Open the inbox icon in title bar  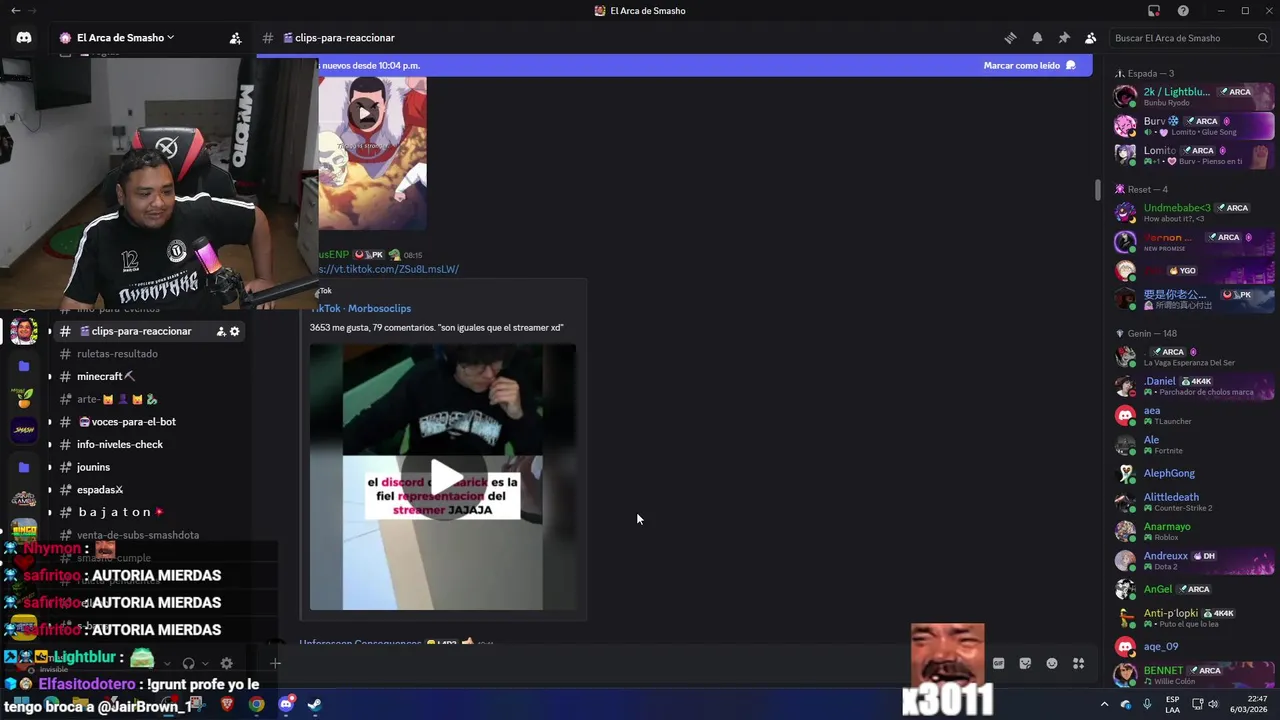(x=1154, y=11)
